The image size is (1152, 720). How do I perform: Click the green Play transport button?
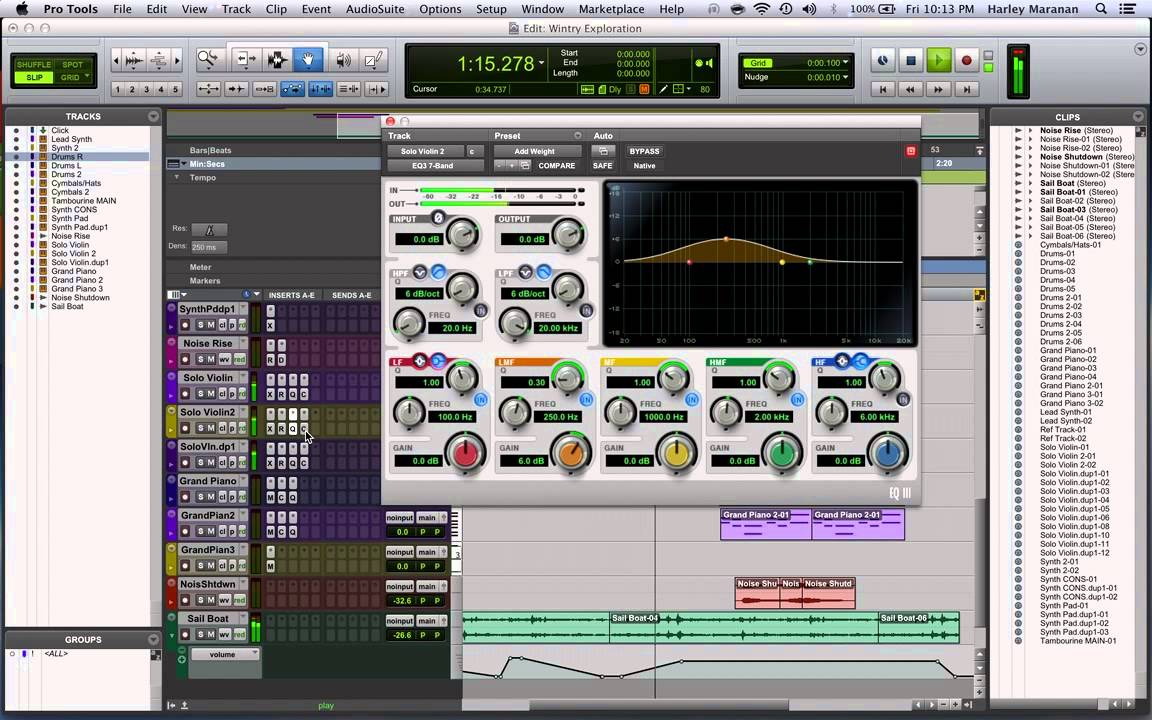(x=938, y=61)
